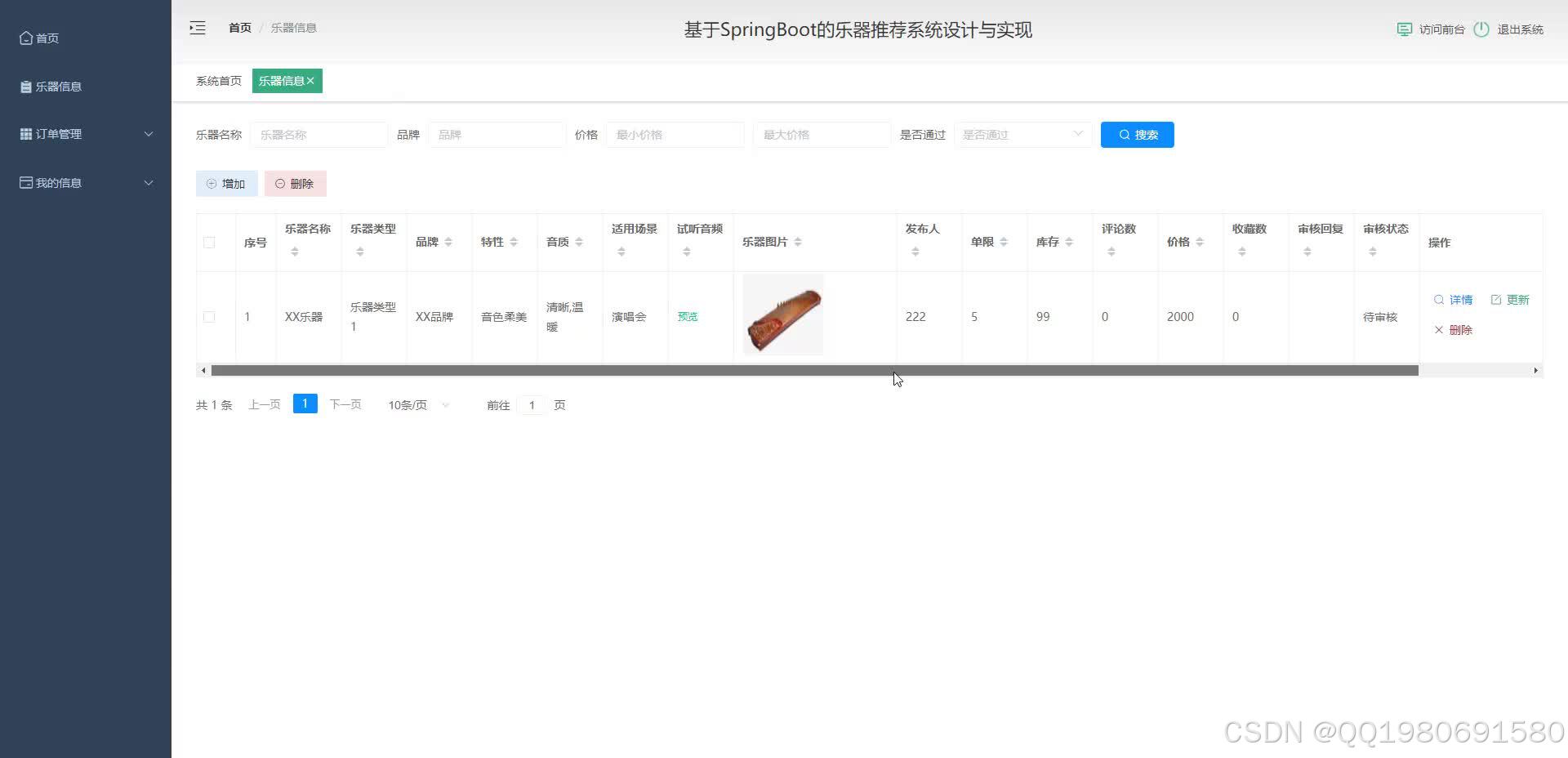
Task: Open 详情 for the XX乐器 row
Action: tap(1454, 300)
